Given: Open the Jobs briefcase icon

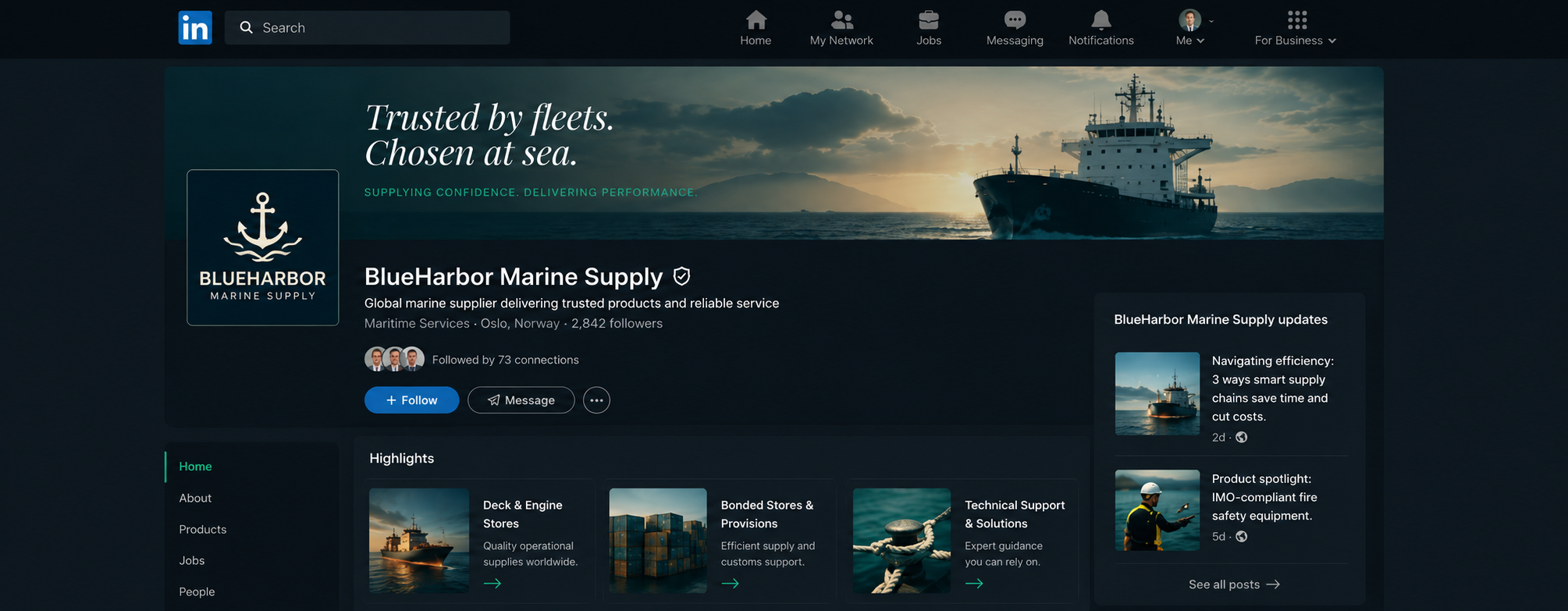Looking at the screenshot, I should pyautogui.click(x=928, y=20).
